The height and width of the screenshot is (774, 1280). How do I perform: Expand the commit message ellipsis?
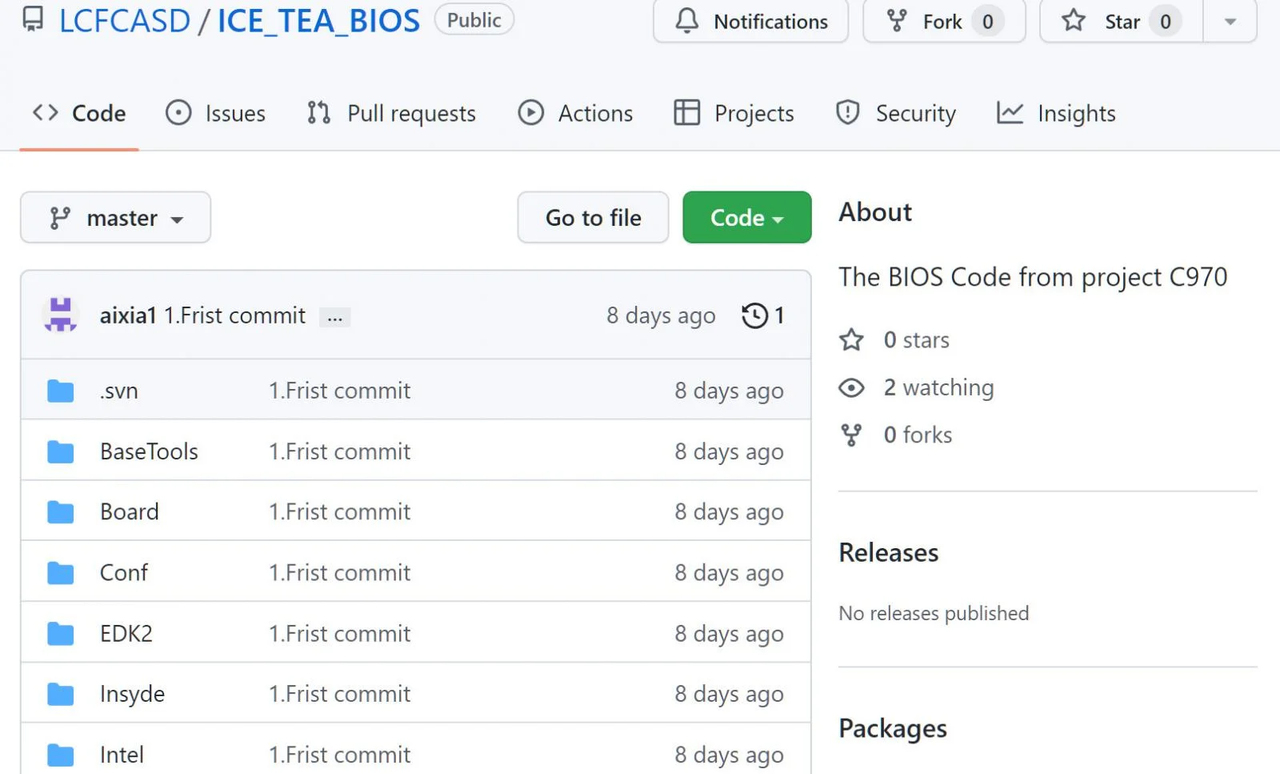[x=334, y=317]
